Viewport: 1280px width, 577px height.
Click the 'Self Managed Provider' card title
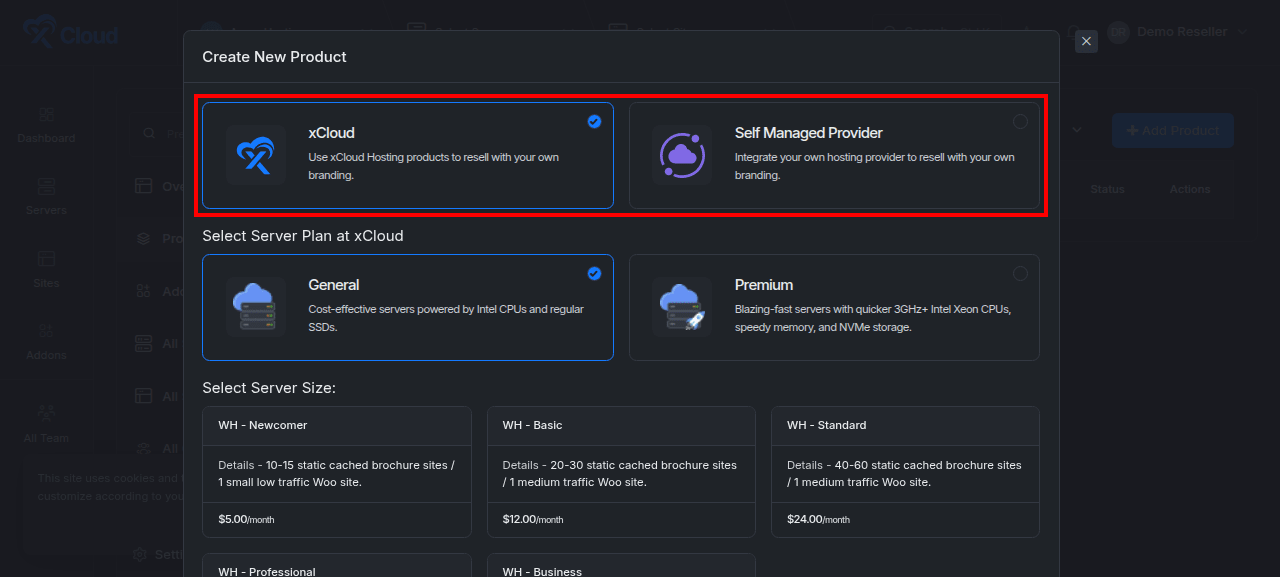pos(809,133)
